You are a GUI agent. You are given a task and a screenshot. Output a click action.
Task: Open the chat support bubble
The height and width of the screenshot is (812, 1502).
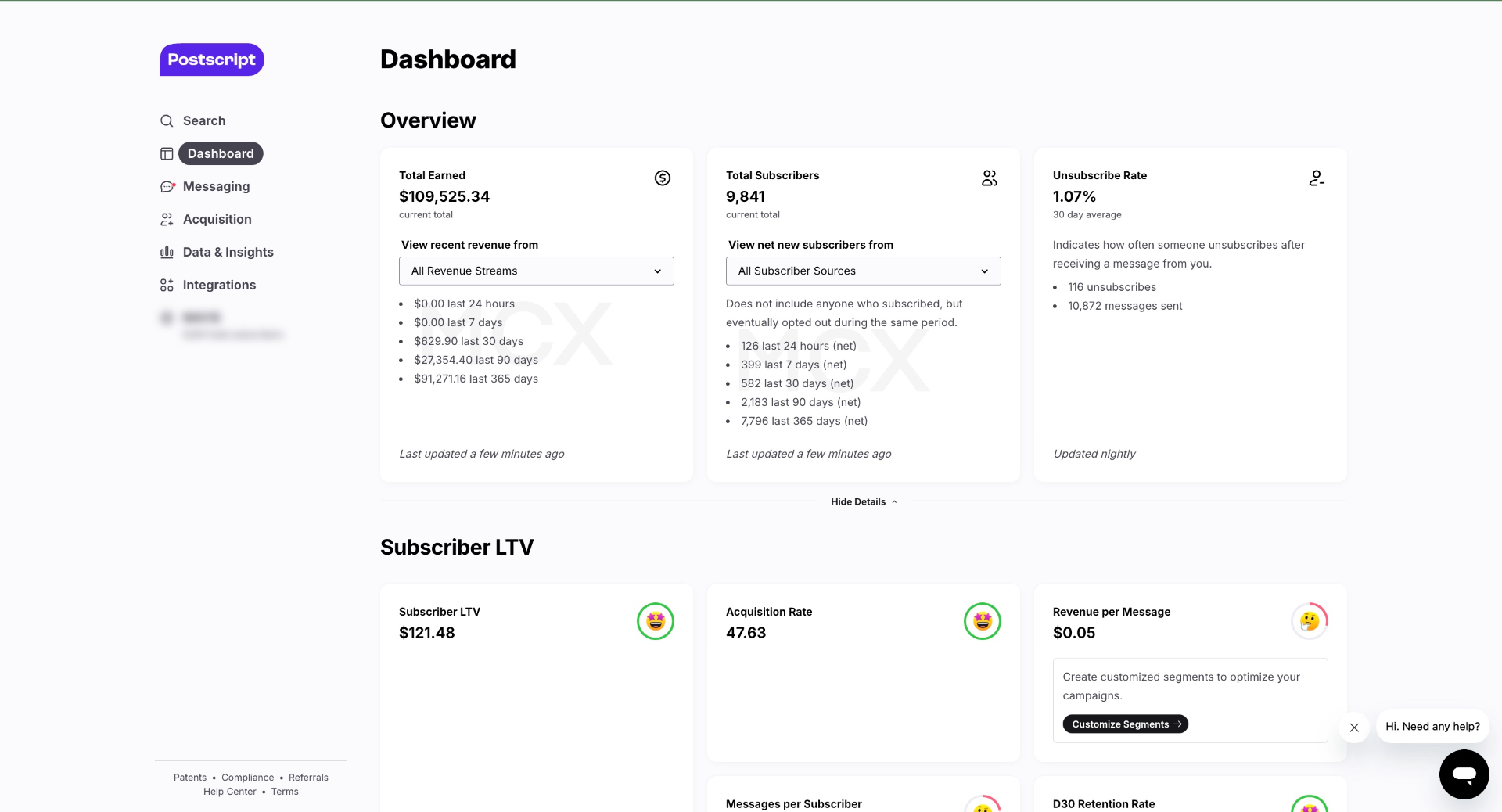[x=1464, y=774]
